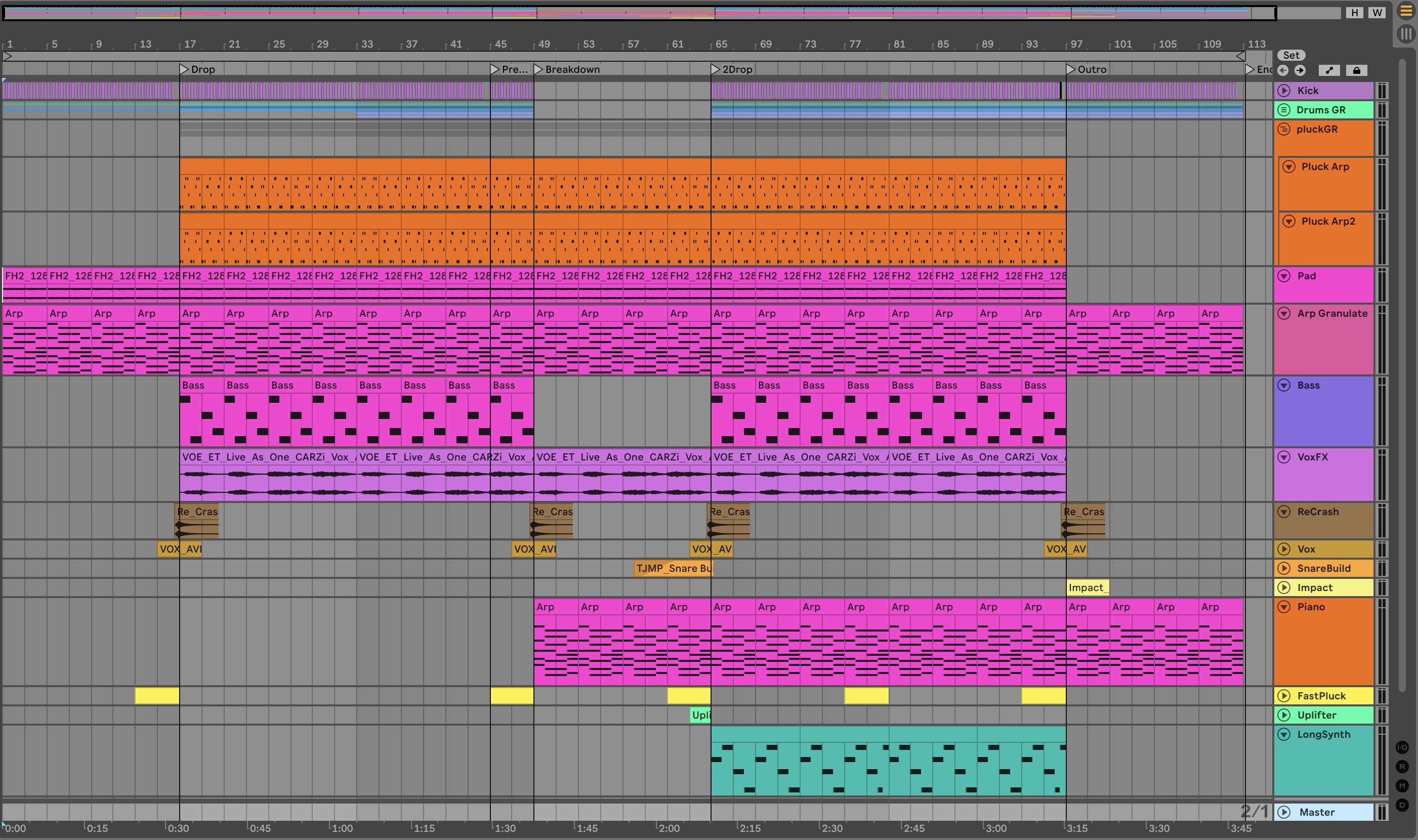Click the Lock Envelopes padlock icon
Screen dimensions: 1418x840
[x=1356, y=70]
